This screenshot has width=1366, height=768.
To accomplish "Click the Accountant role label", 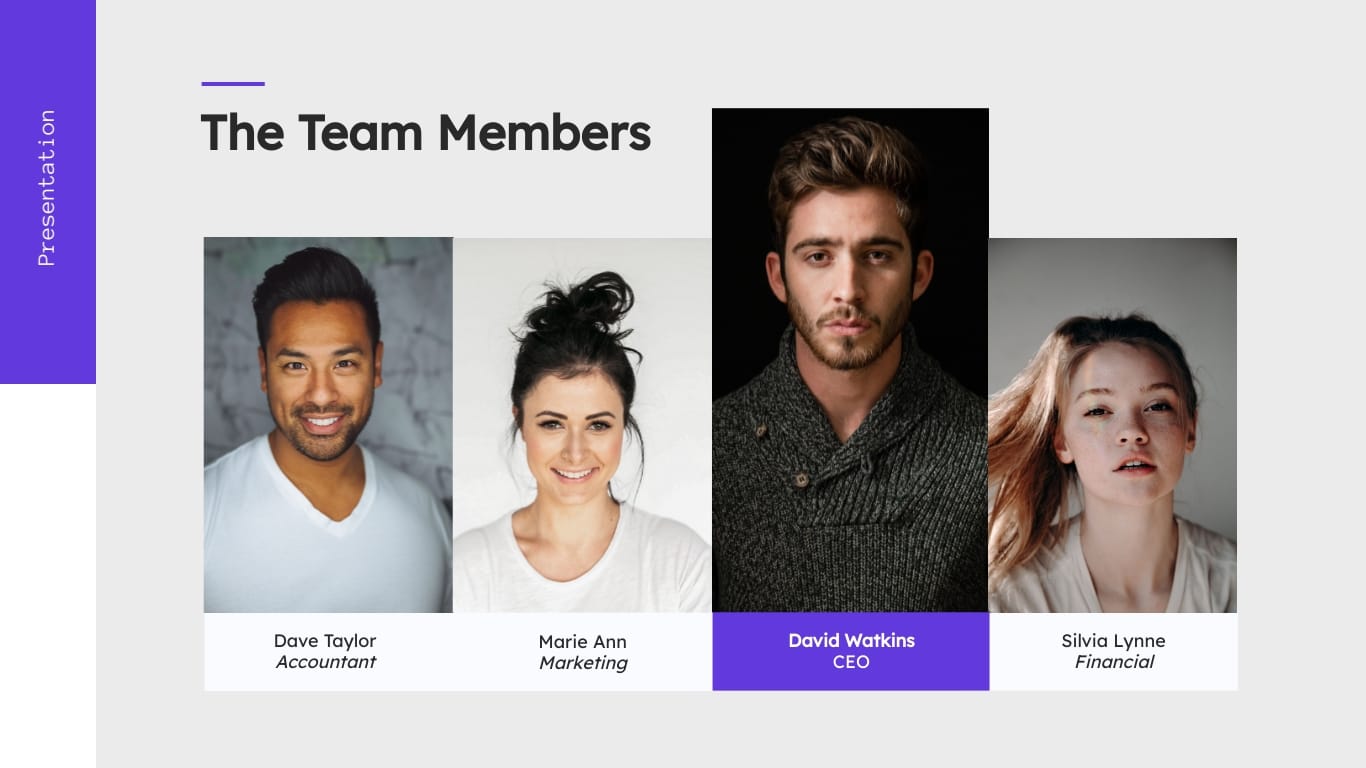I will point(326,662).
